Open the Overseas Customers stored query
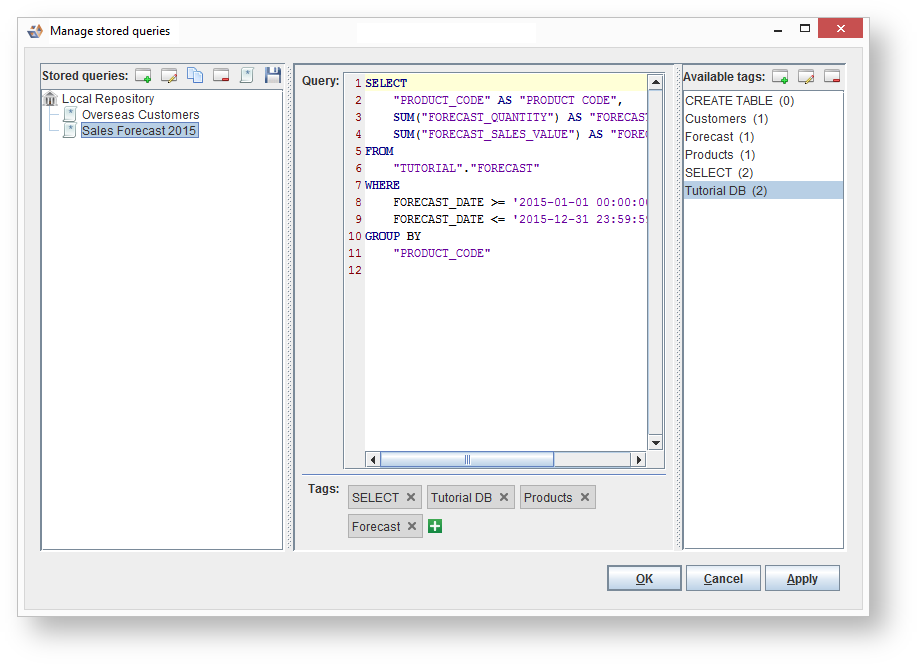 [140, 115]
